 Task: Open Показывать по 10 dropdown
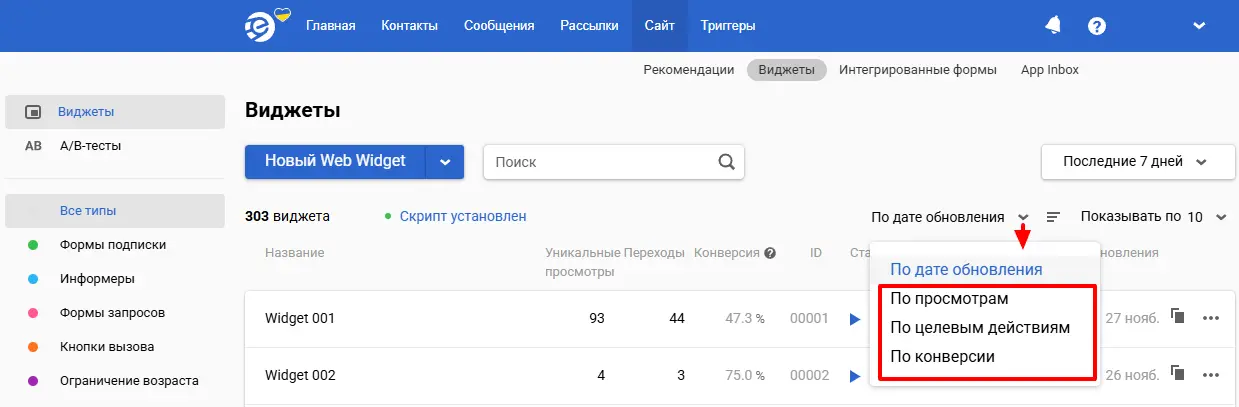1154,217
